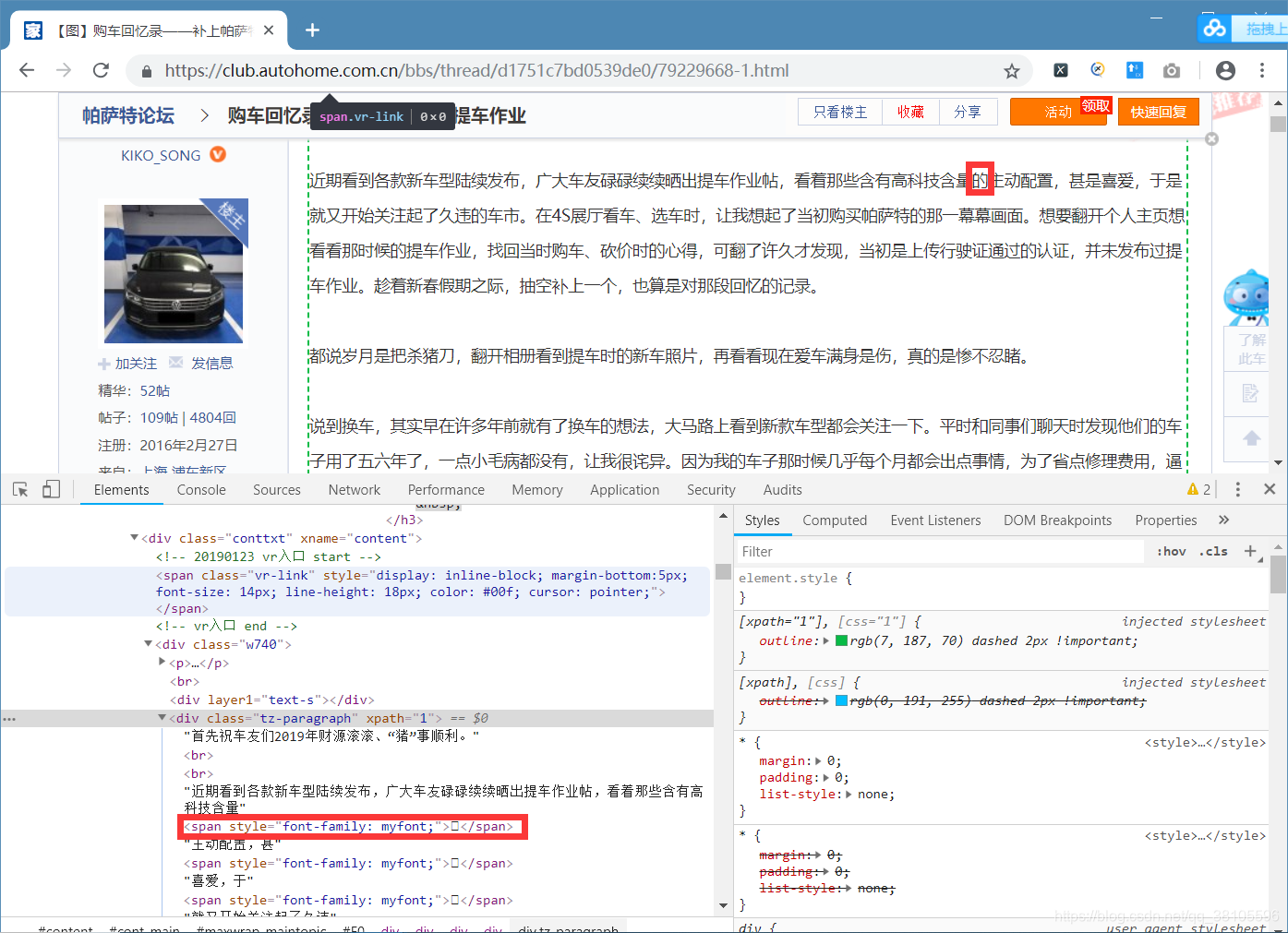Click the address bar URL
Image resolution: width=1288 pixels, height=933 pixels.
point(476,70)
